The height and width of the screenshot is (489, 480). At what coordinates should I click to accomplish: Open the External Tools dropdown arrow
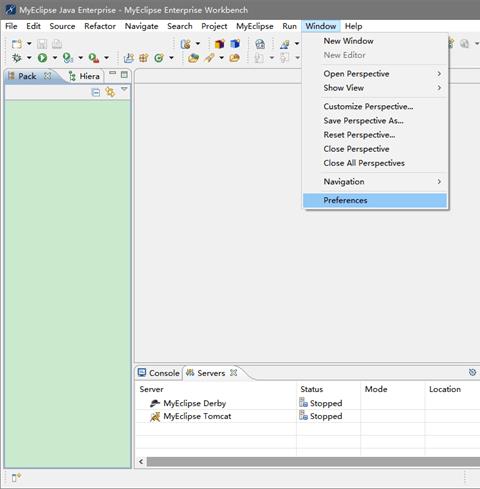[106, 58]
